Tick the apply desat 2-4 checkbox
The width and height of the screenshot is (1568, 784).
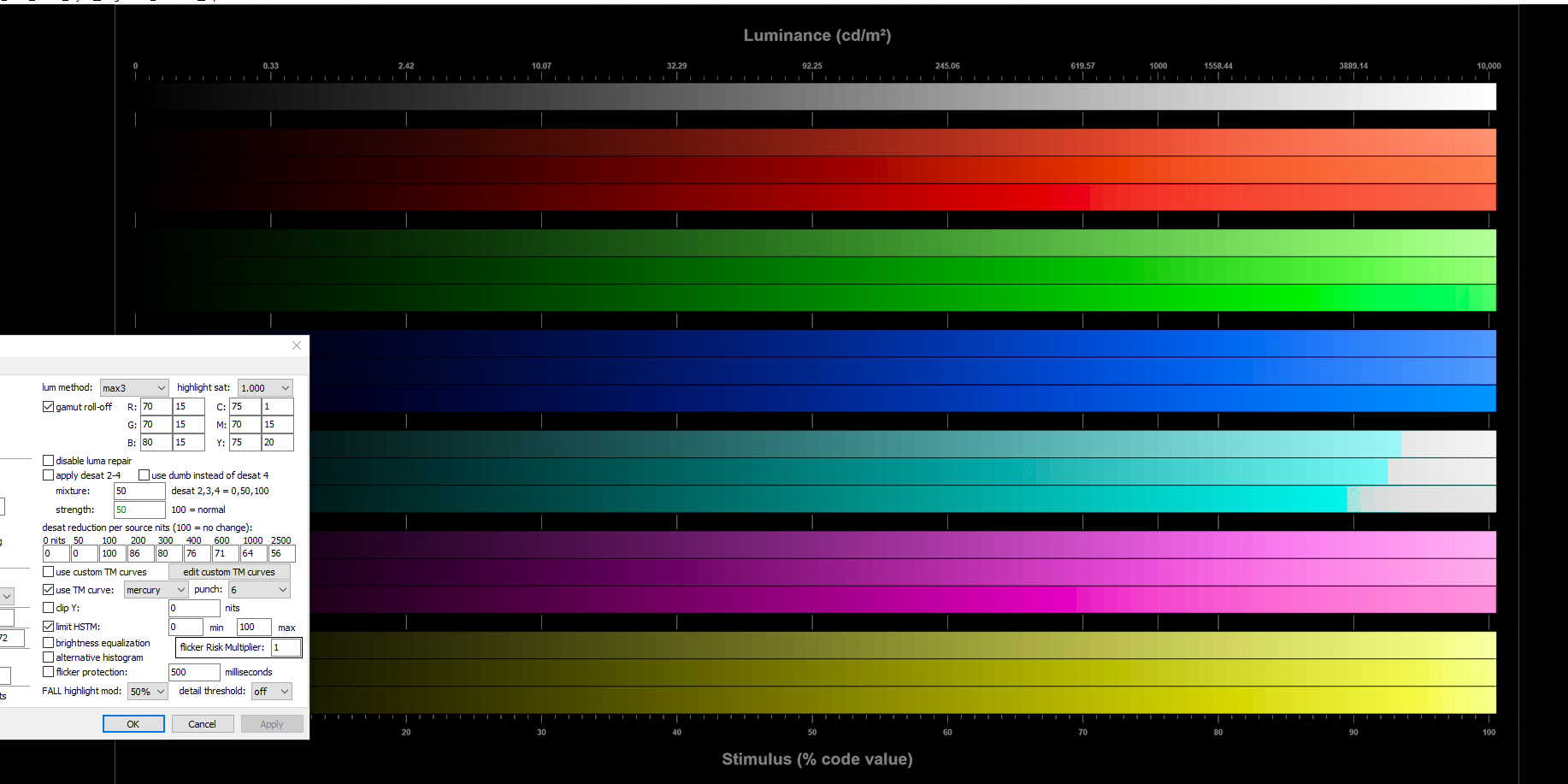pyautogui.click(x=49, y=475)
